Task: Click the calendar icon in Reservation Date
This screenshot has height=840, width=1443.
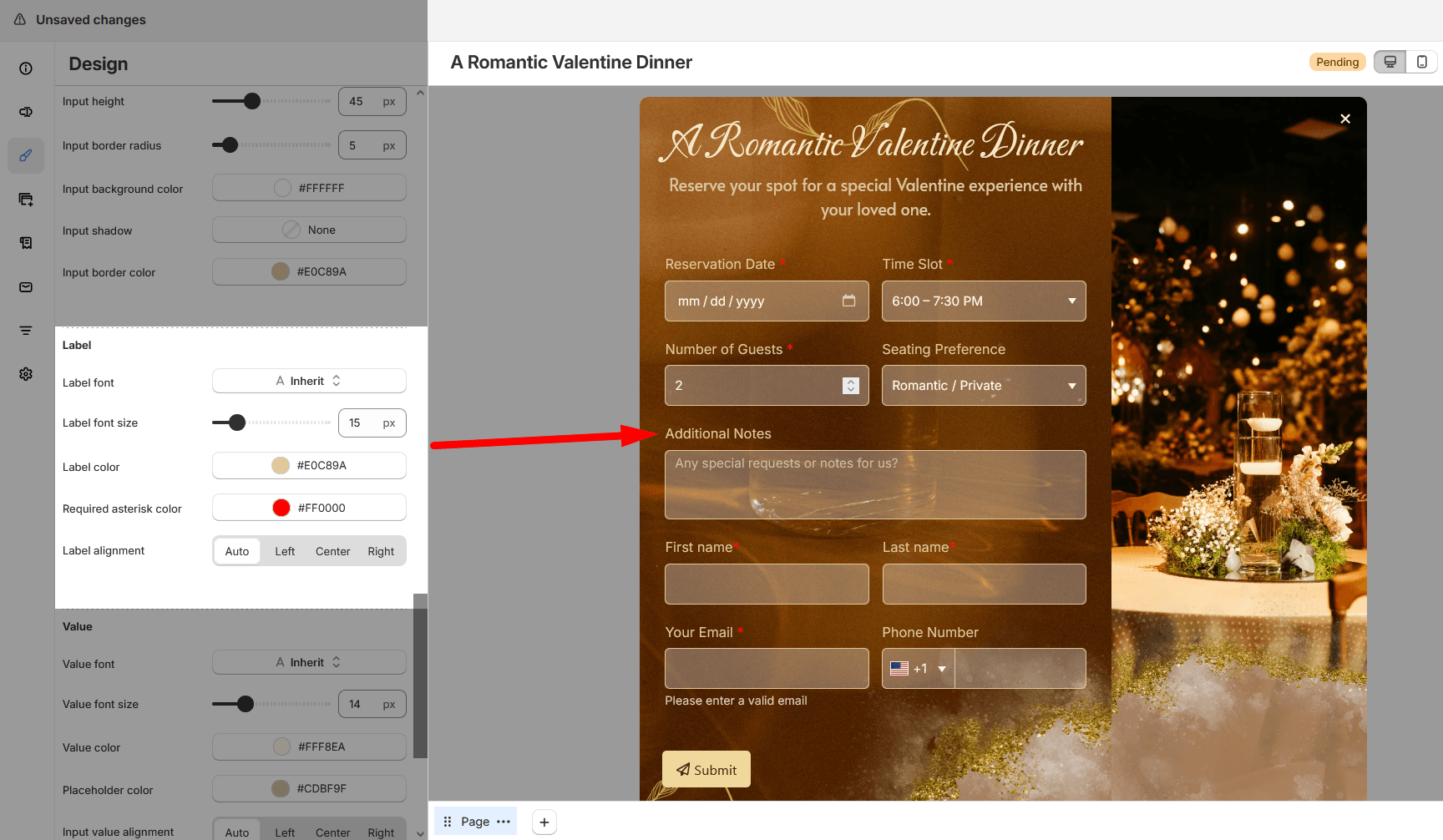Action: [x=848, y=301]
